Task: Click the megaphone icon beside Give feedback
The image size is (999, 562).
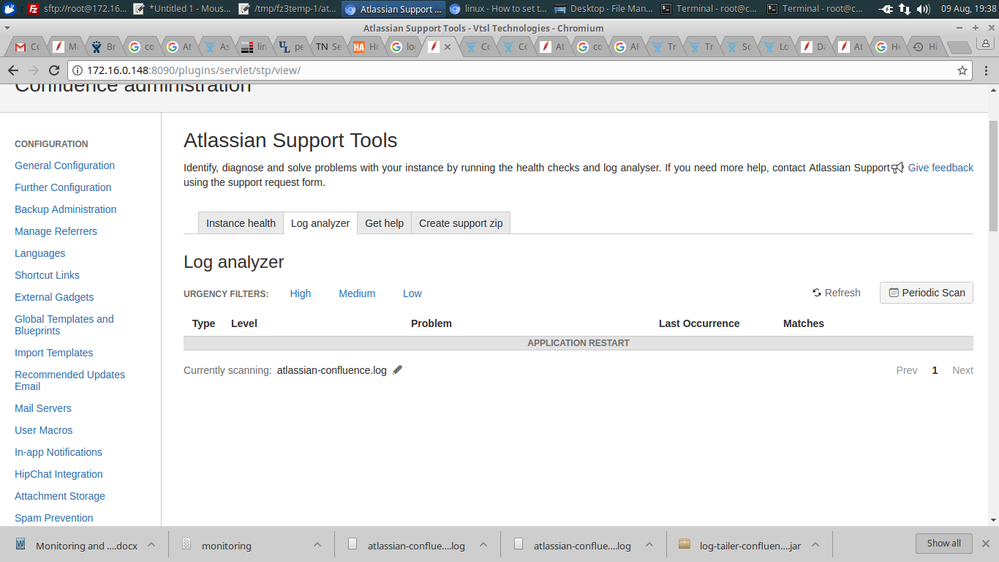Action: pyautogui.click(x=897, y=168)
